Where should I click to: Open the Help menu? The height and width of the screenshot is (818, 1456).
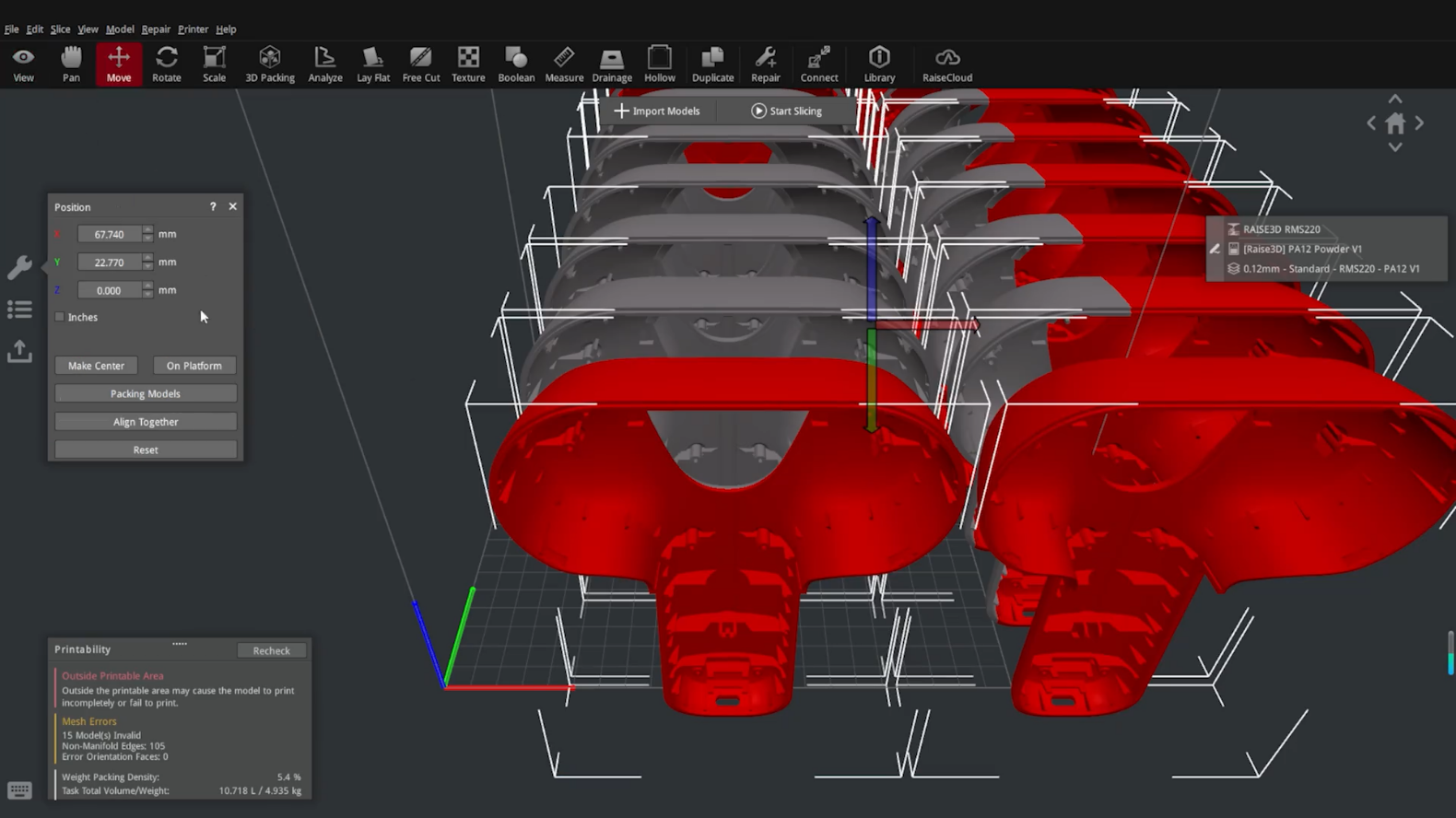tap(226, 29)
